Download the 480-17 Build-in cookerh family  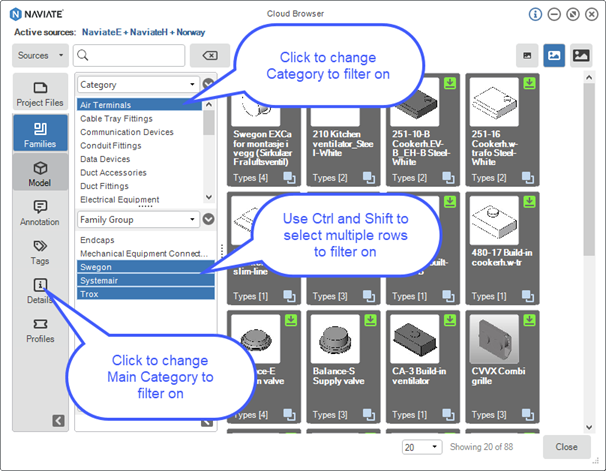click(529, 202)
